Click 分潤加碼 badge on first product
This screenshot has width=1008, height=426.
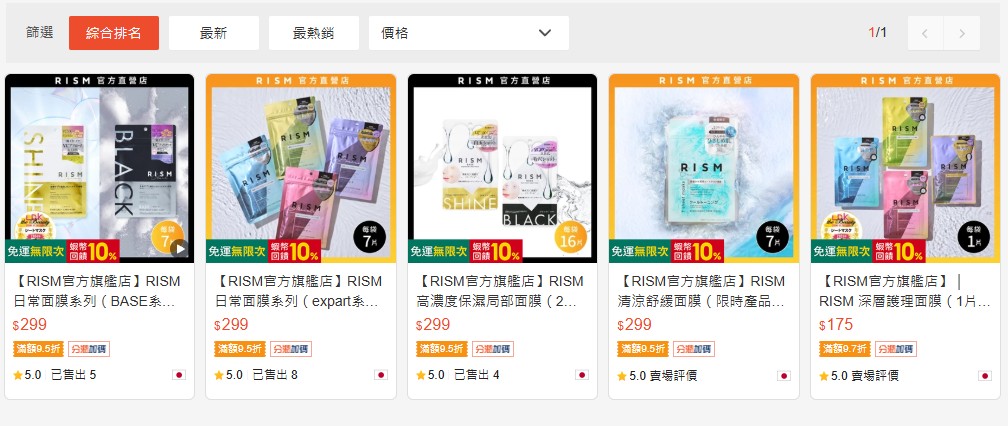point(89,349)
